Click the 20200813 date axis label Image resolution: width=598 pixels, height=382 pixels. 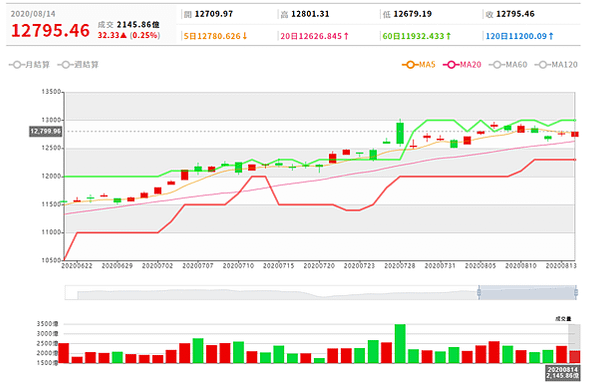point(561,266)
